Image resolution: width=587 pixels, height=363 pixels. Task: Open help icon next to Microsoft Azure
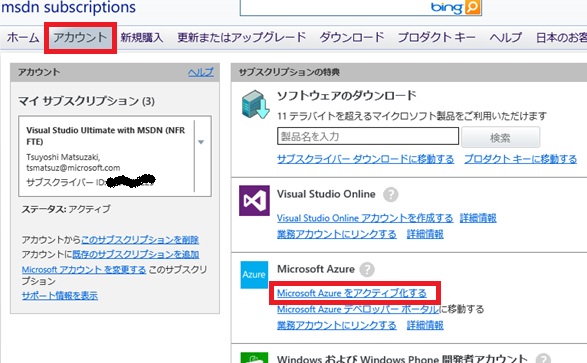[x=367, y=269]
